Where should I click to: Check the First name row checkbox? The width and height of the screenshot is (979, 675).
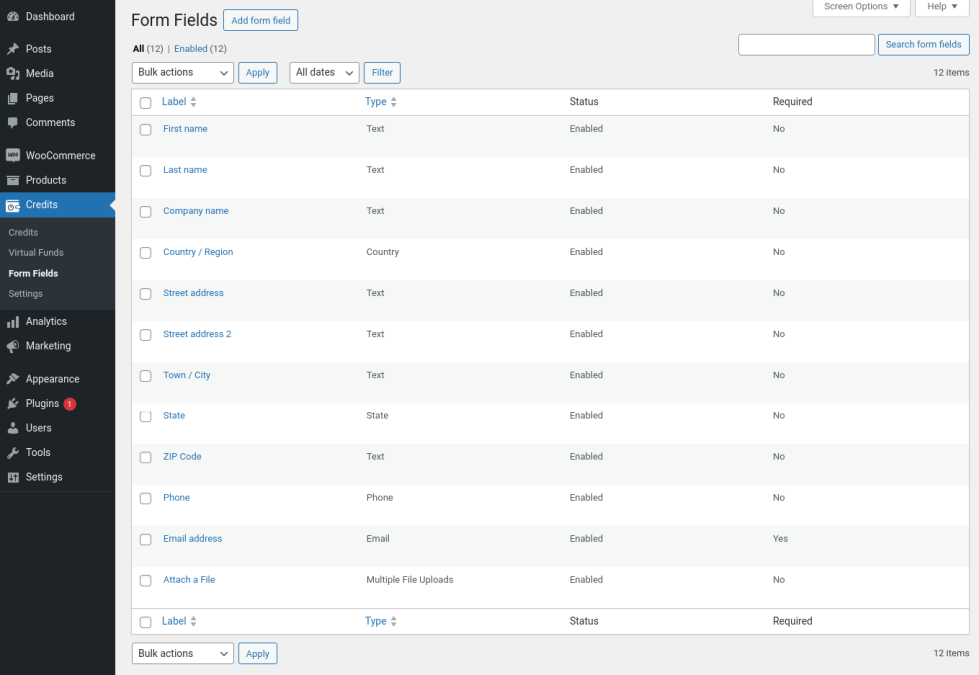point(146,130)
